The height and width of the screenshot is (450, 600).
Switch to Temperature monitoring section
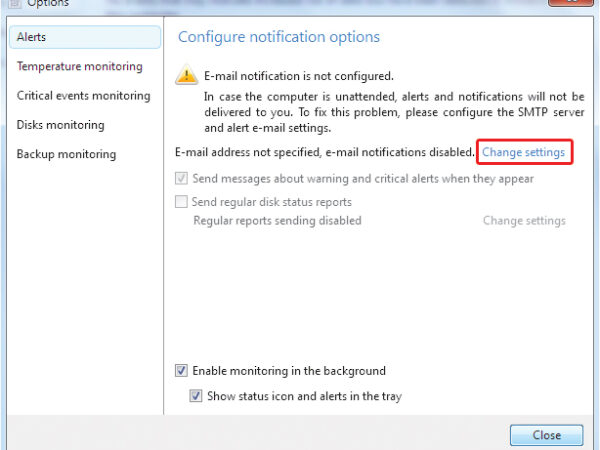80,67
